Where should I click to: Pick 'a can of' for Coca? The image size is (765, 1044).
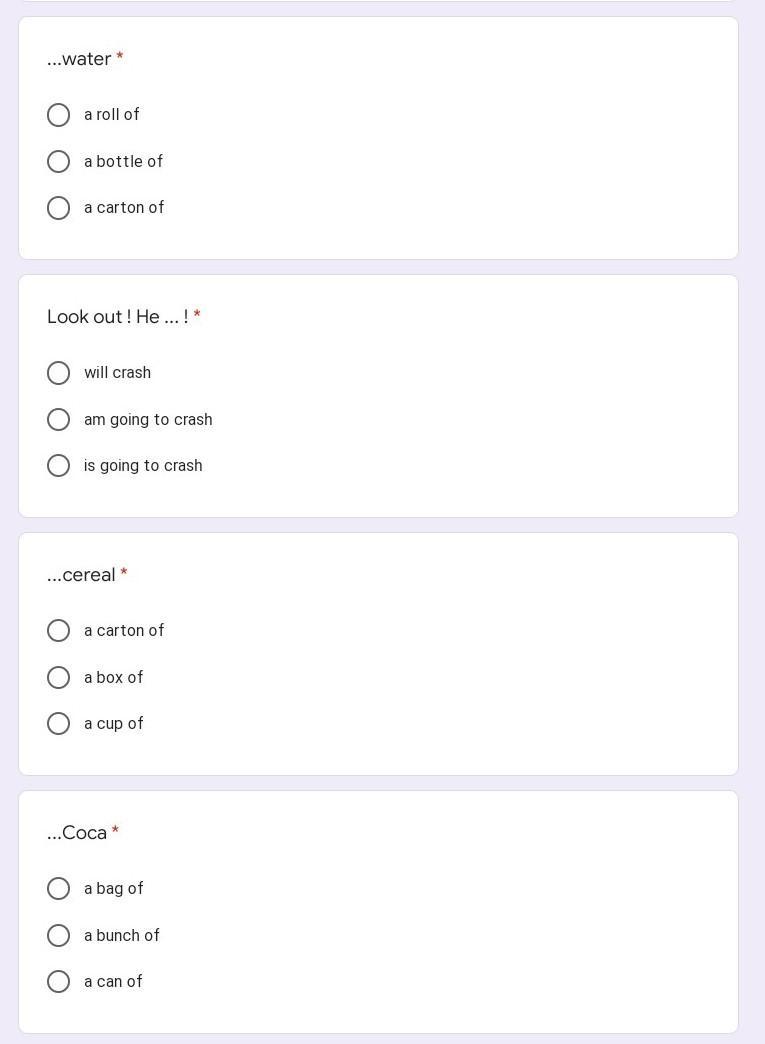(x=59, y=982)
